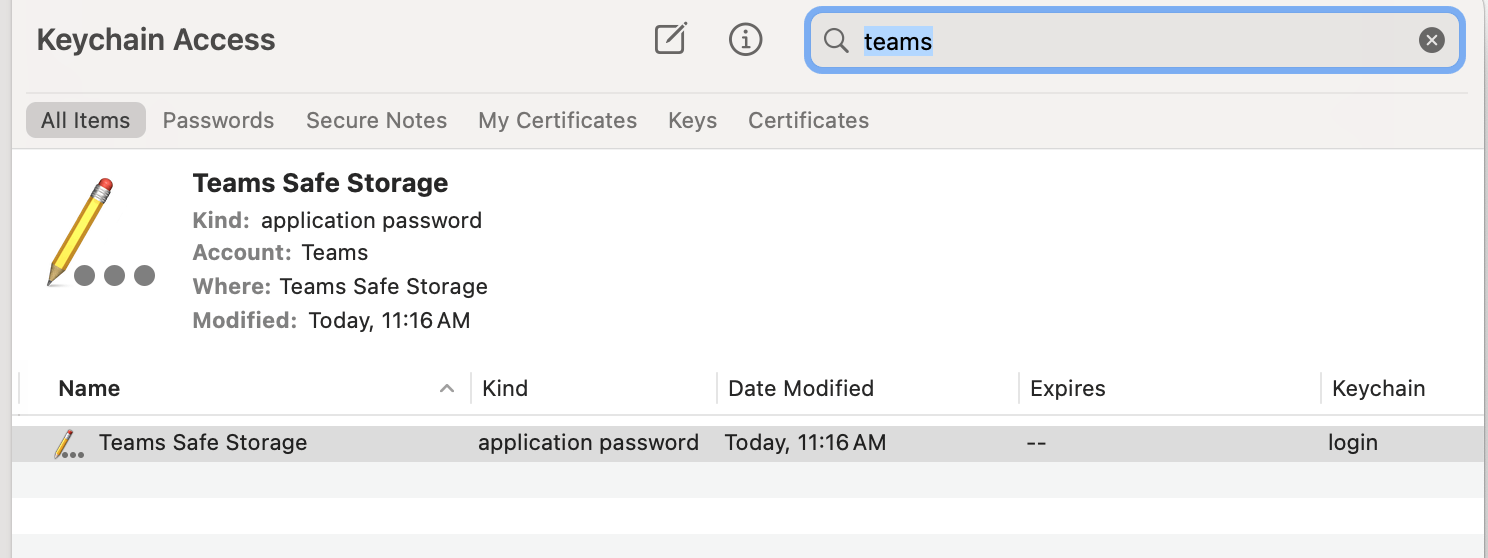Show the My Certificates tab

(557, 121)
